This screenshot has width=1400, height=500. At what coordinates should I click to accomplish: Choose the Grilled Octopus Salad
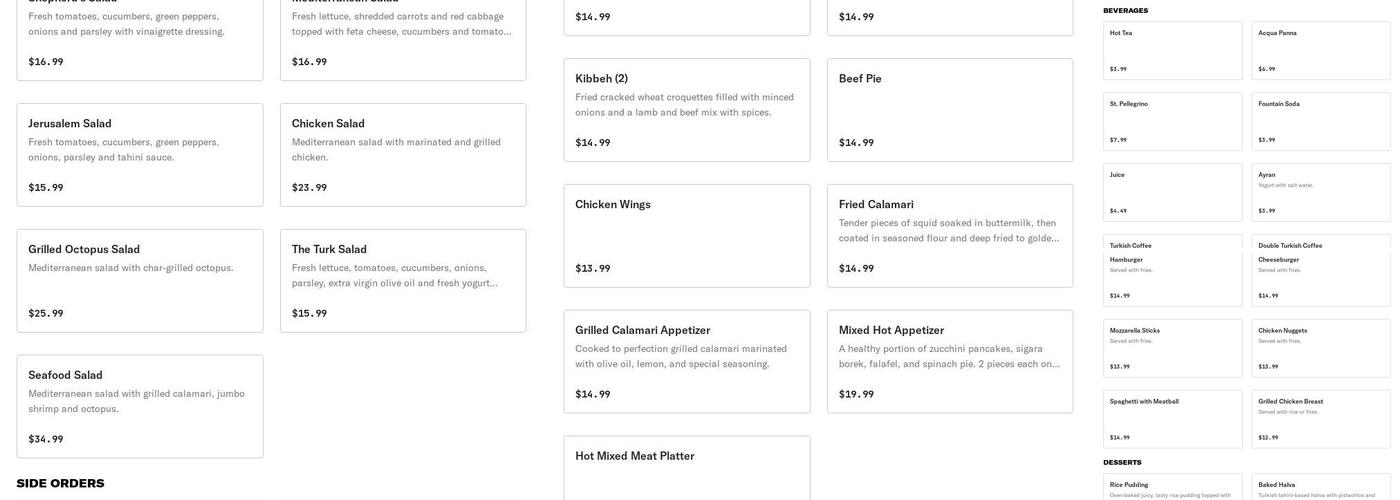[140, 280]
